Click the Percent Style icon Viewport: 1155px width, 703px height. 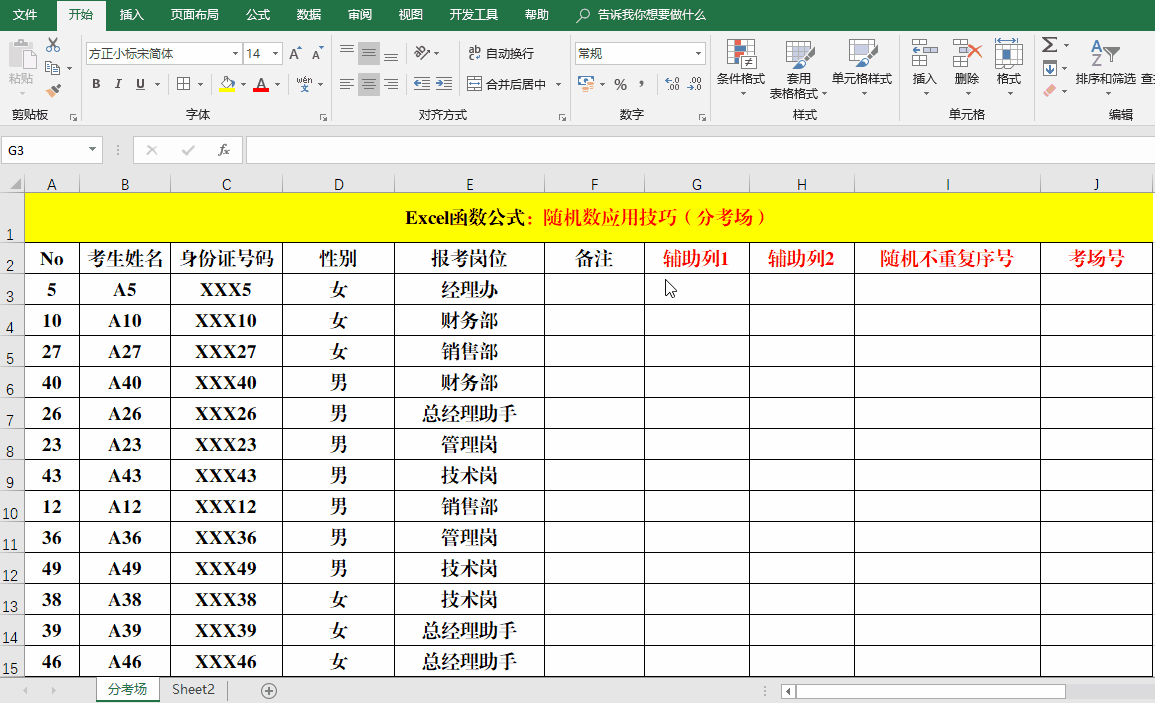pyautogui.click(x=620, y=85)
